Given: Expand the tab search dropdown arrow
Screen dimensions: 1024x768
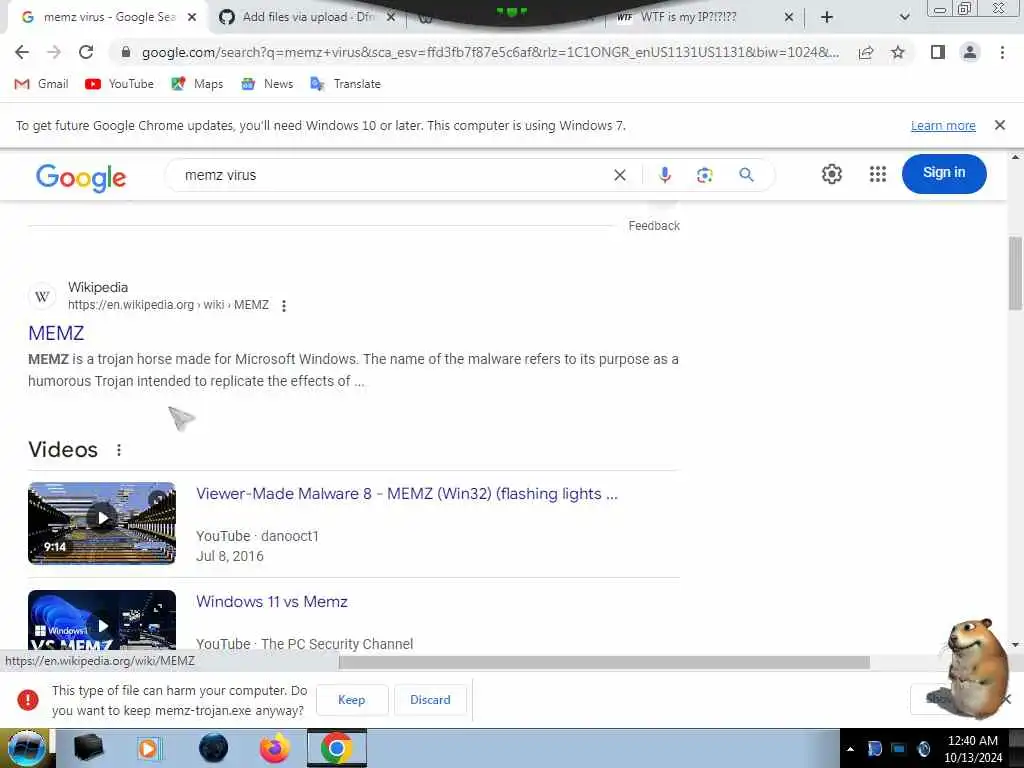Looking at the screenshot, I should coord(904,18).
